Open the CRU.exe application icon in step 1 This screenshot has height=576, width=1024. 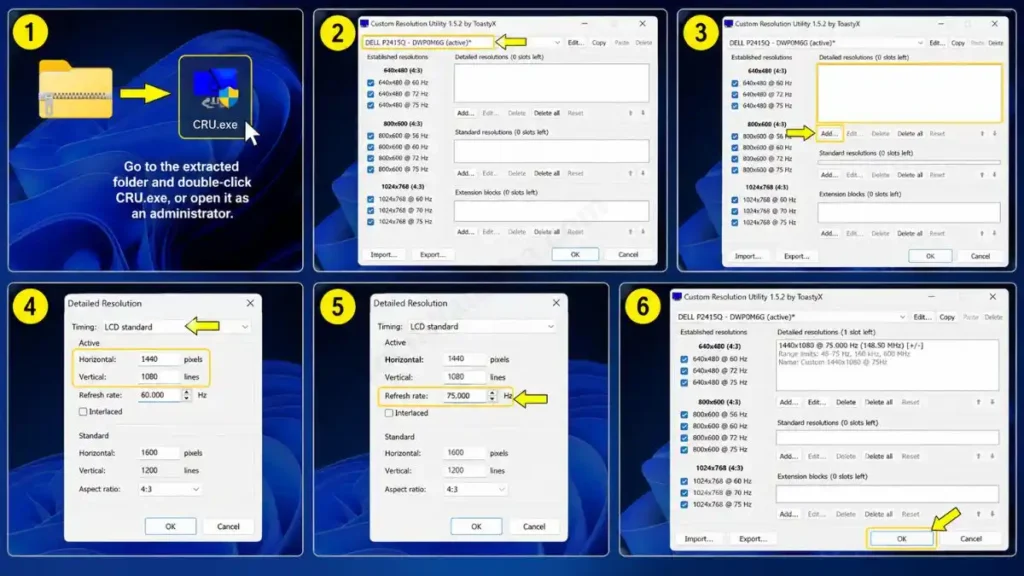pos(215,97)
